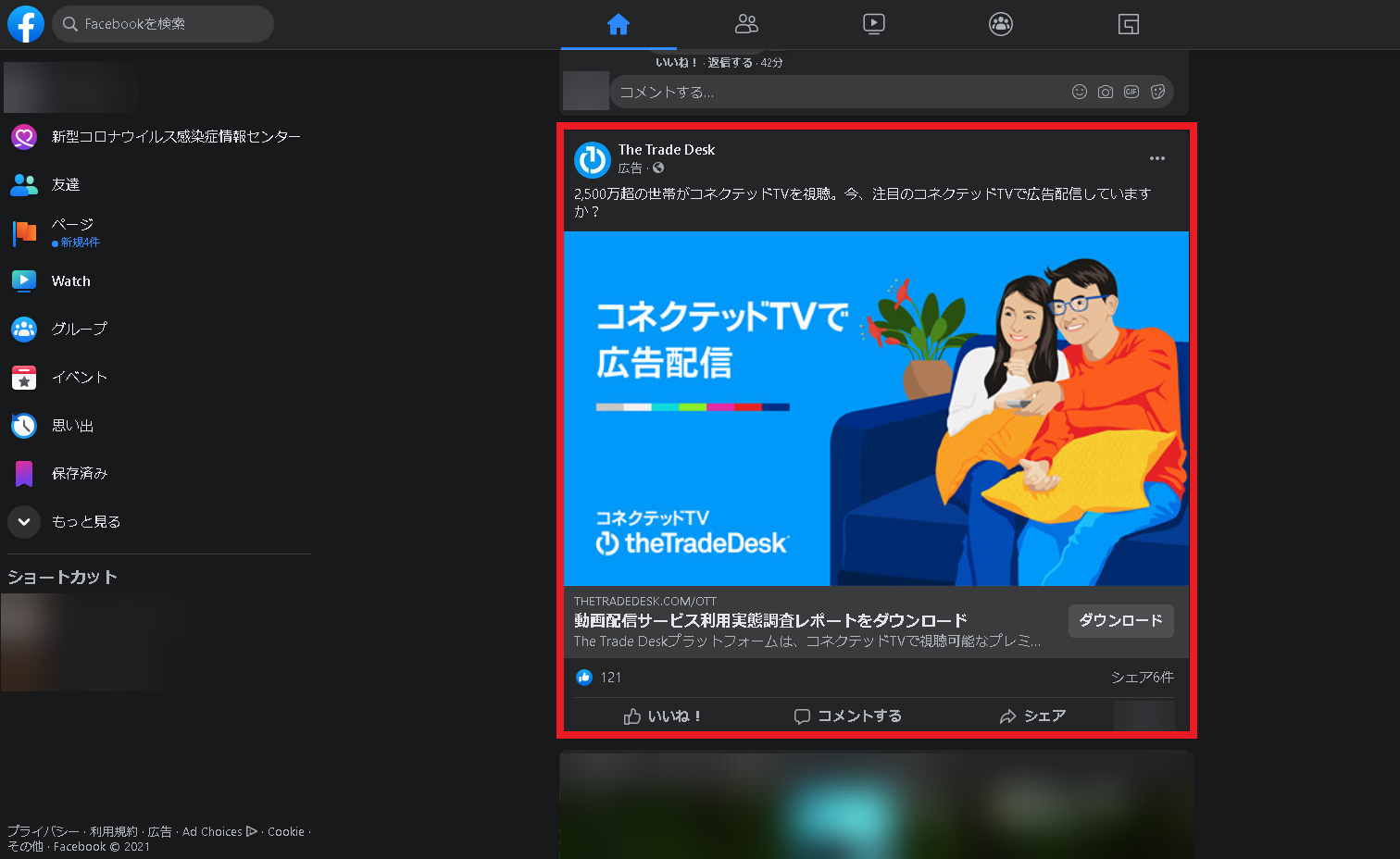
Task: Open the コネクテッドTVで広告配信 ad image
Action: (876, 408)
